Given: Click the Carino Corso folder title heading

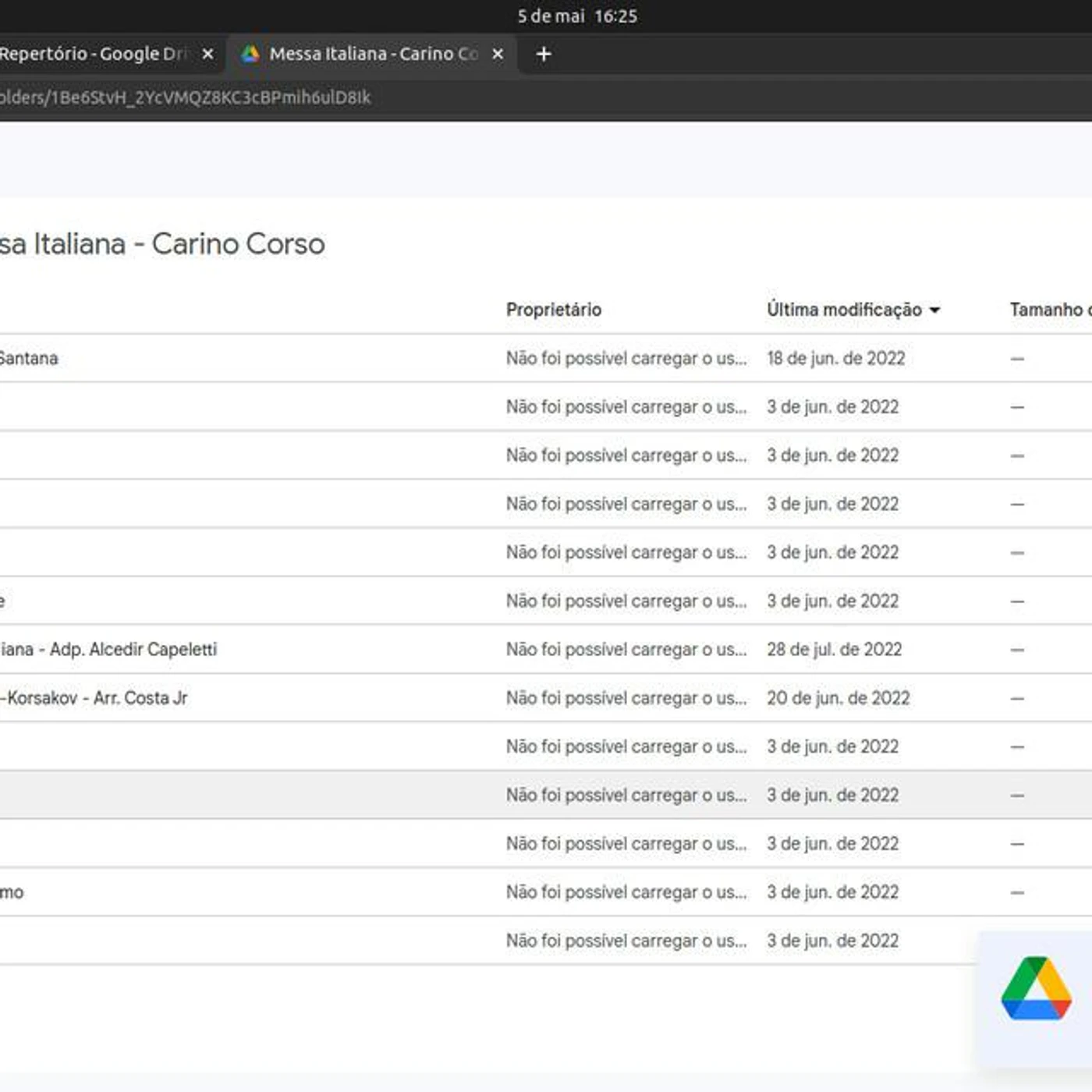Looking at the screenshot, I should pyautogui.click(x=162, y=244).
